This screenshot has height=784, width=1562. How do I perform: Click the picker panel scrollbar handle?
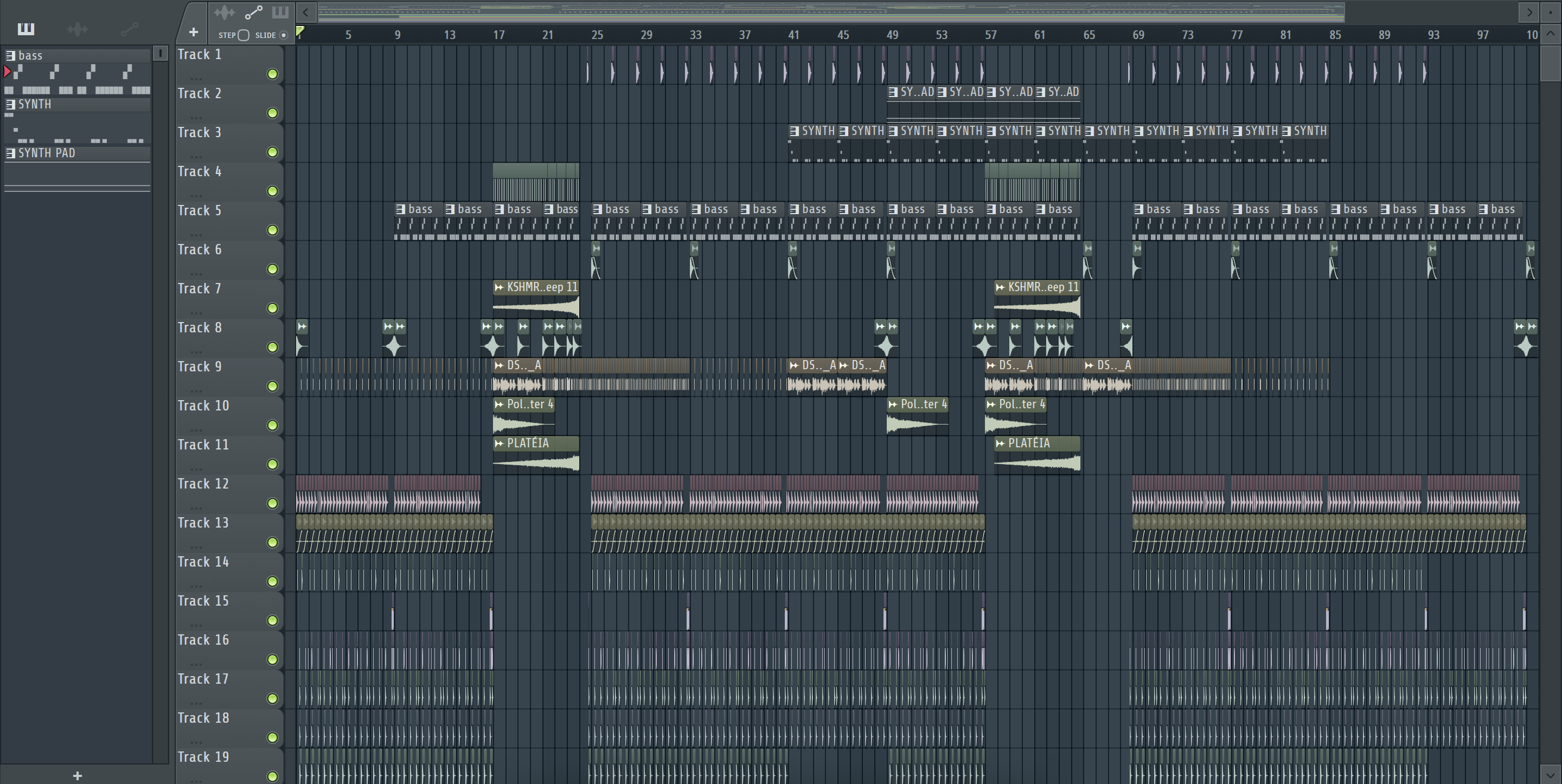click(160, 54)
